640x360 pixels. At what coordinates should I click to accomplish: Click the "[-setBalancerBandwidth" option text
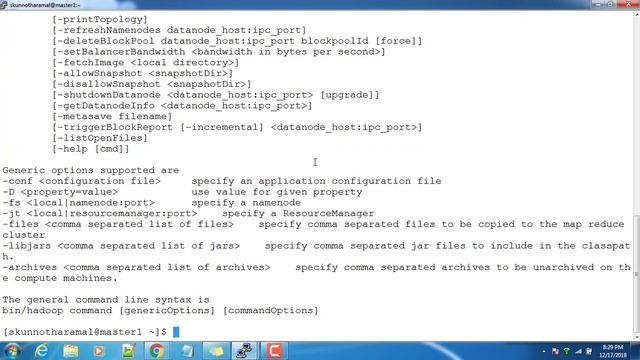pos(118,52)
